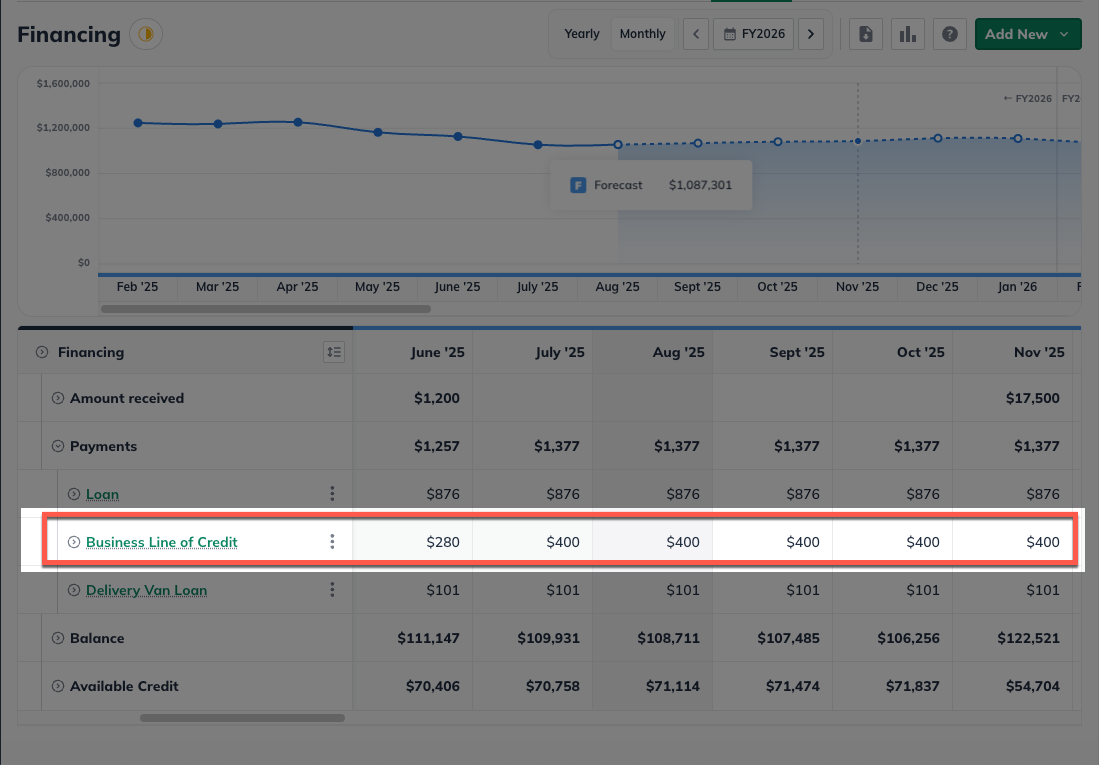Click the row height icon beside Financing
Screen dimensions: 1099x765
334,352
